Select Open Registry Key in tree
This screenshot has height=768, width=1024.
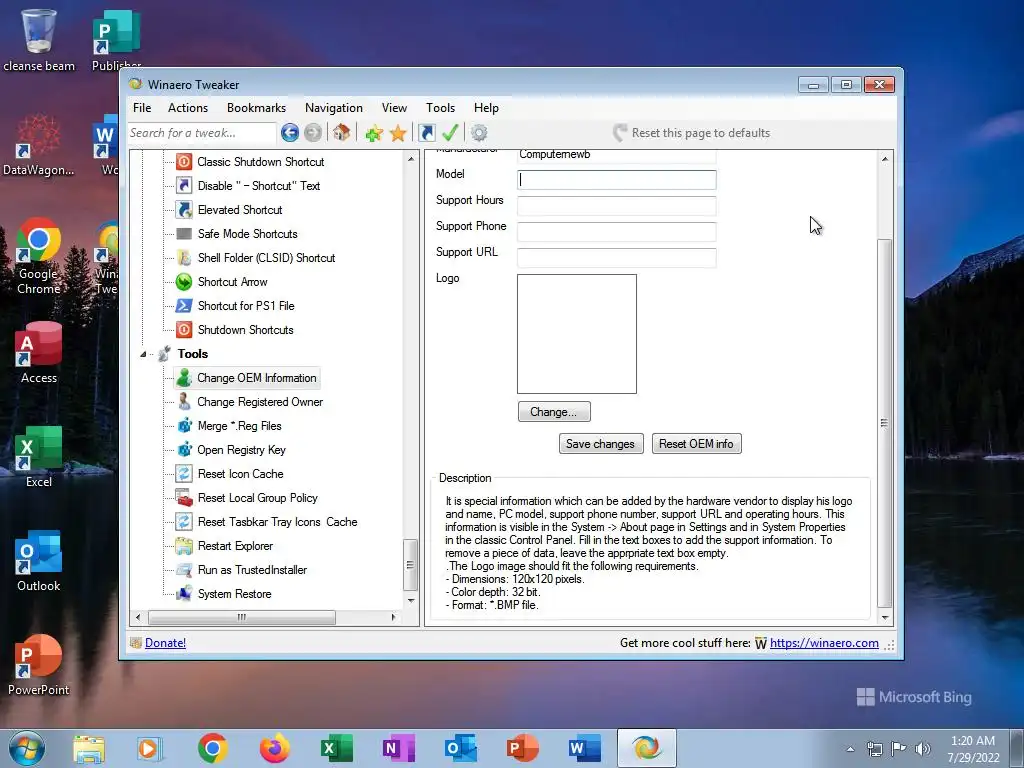pos(241,450)
